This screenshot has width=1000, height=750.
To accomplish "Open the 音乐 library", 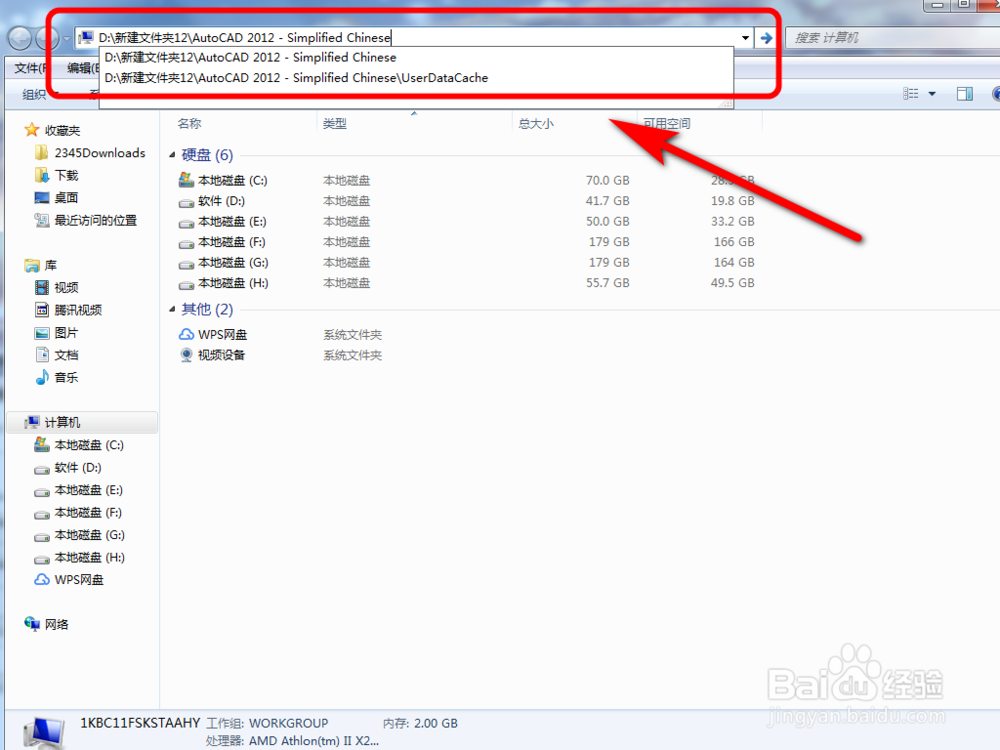I will click(x=66, y=378).
